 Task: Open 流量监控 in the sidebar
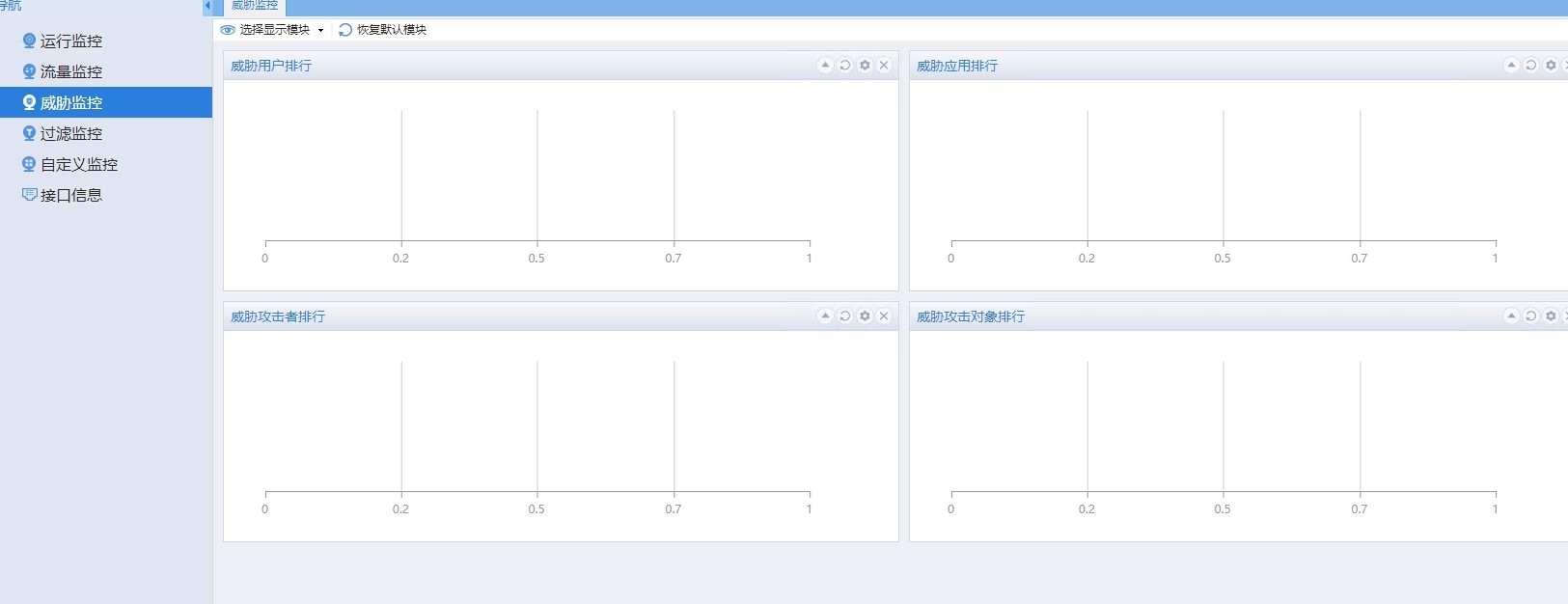click(106, 71)
